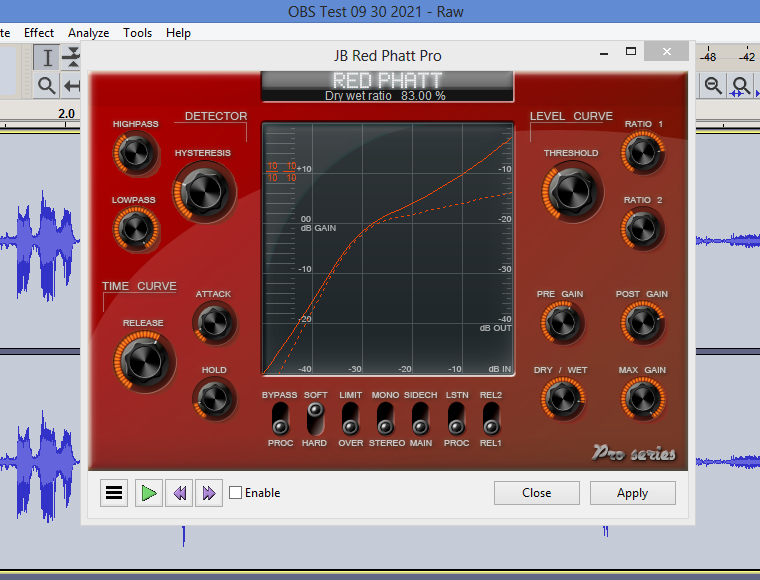Click the MAX GAIN knob
This screenshot has width=760, height=580.
point(643,399)
